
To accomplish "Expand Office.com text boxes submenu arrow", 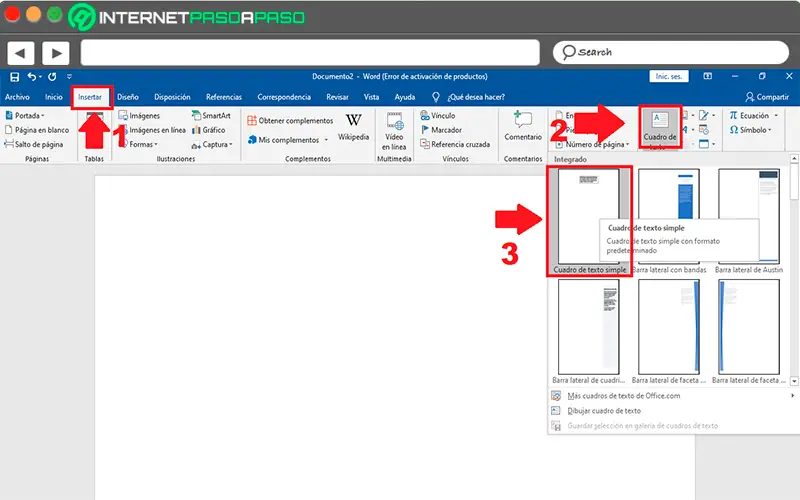I will 792,395.
